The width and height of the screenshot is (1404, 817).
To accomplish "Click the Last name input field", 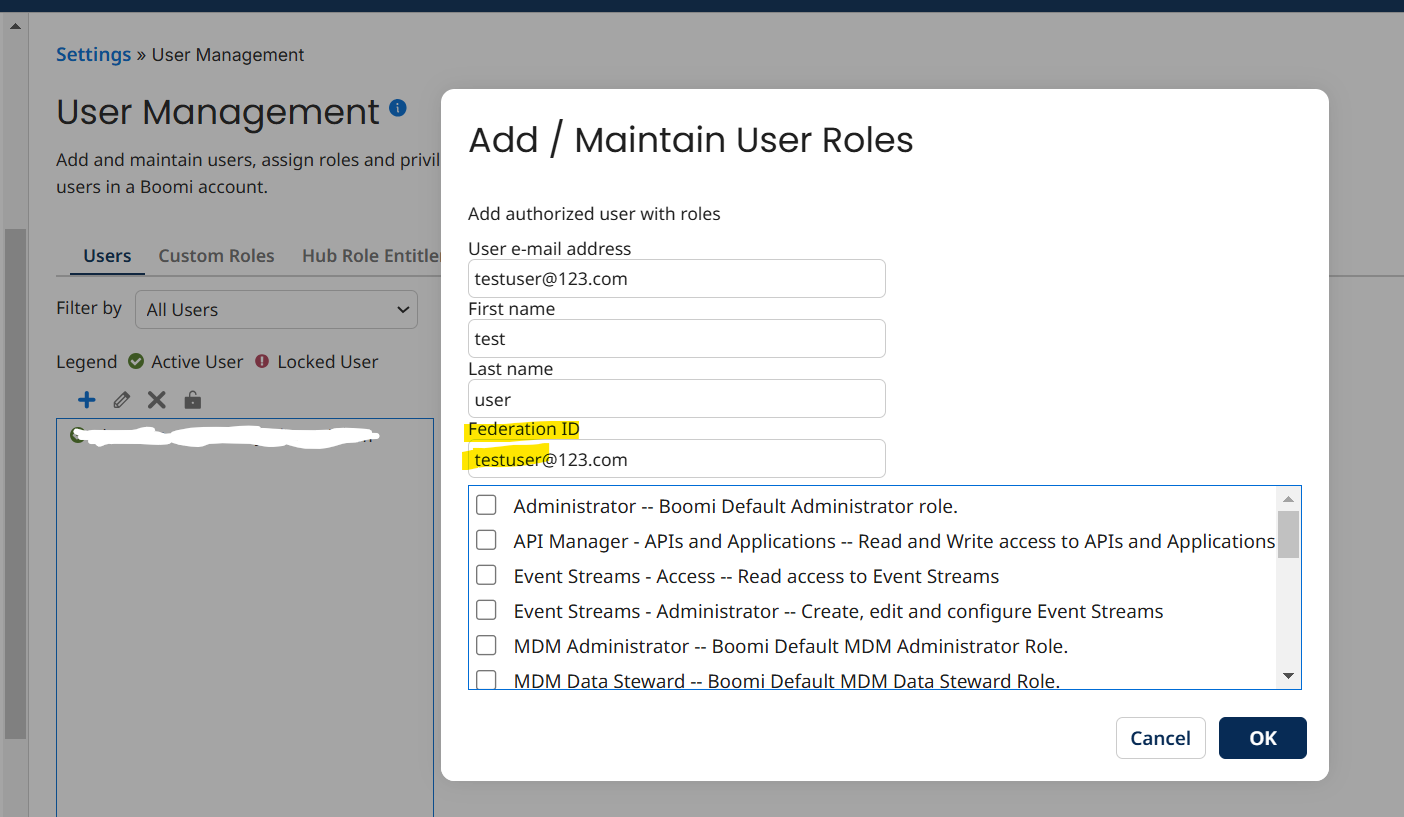I will pos(677,398).
